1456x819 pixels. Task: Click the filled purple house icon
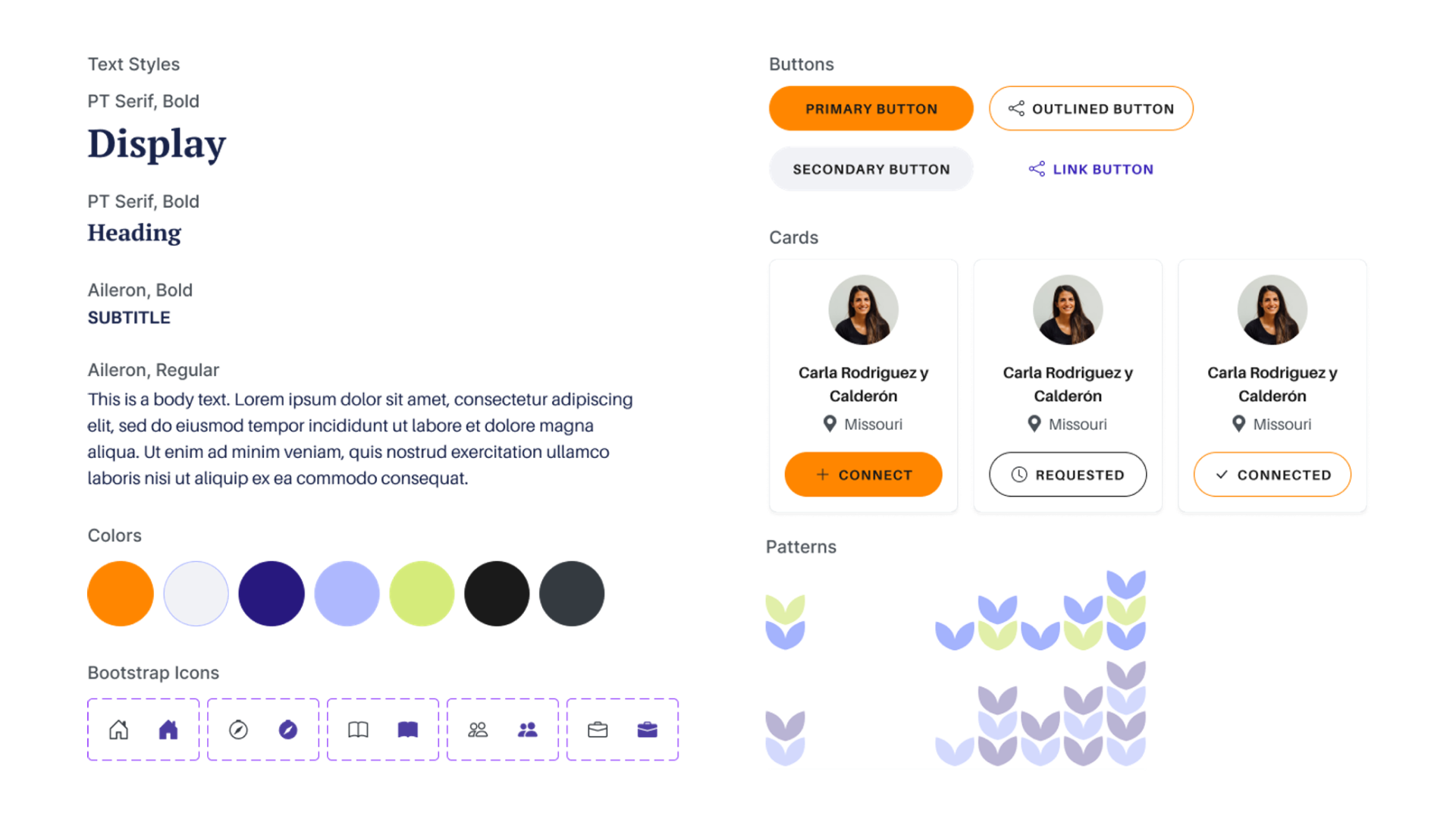point(168,730)
